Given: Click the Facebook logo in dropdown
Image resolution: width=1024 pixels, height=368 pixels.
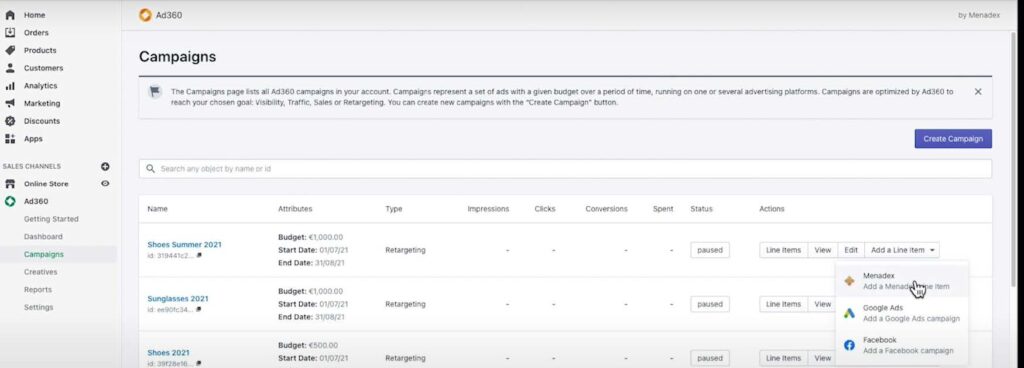Looking at the screenshot, I should pos(849,345).
